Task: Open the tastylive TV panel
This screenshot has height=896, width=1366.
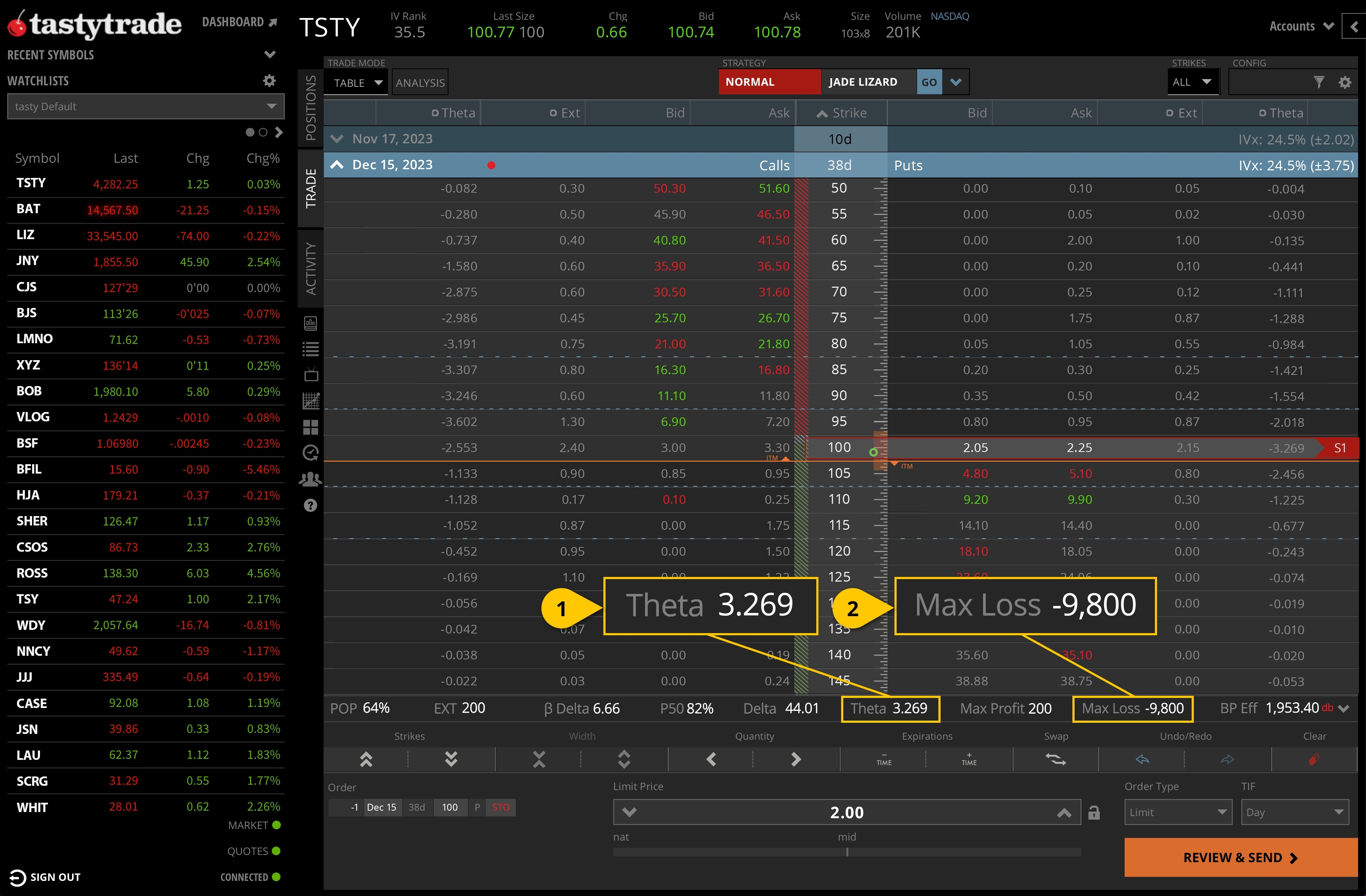Action: (x=311, y=373)
